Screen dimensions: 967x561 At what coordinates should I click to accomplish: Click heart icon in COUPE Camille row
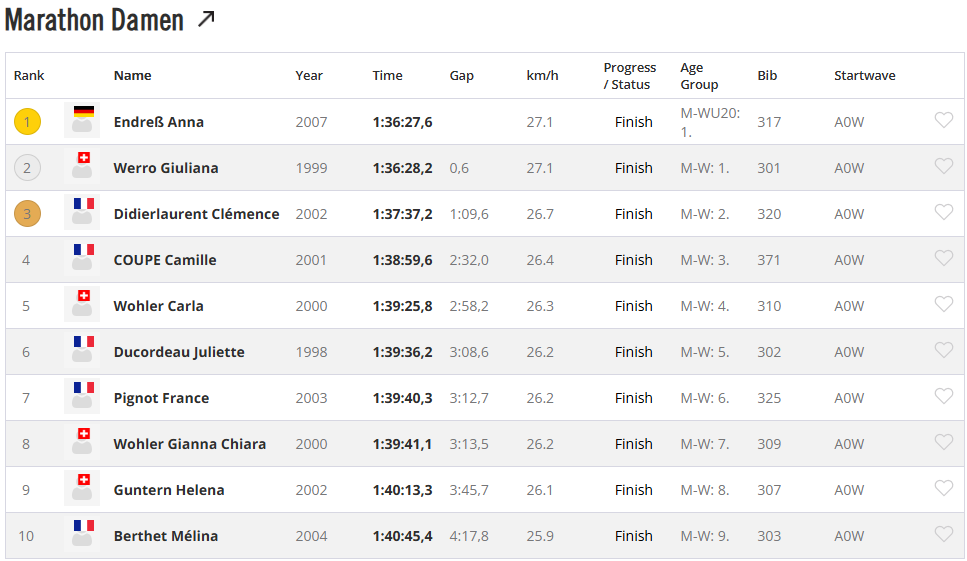(x=943, y=259)
